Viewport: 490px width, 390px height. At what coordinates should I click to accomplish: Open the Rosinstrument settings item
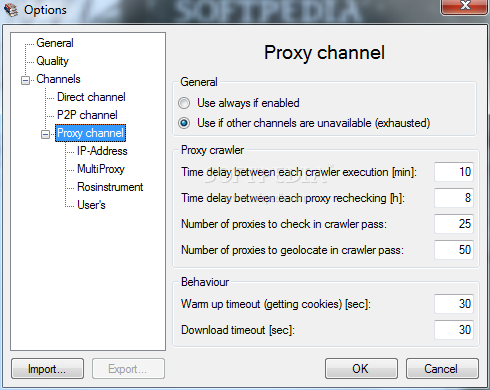110,187
